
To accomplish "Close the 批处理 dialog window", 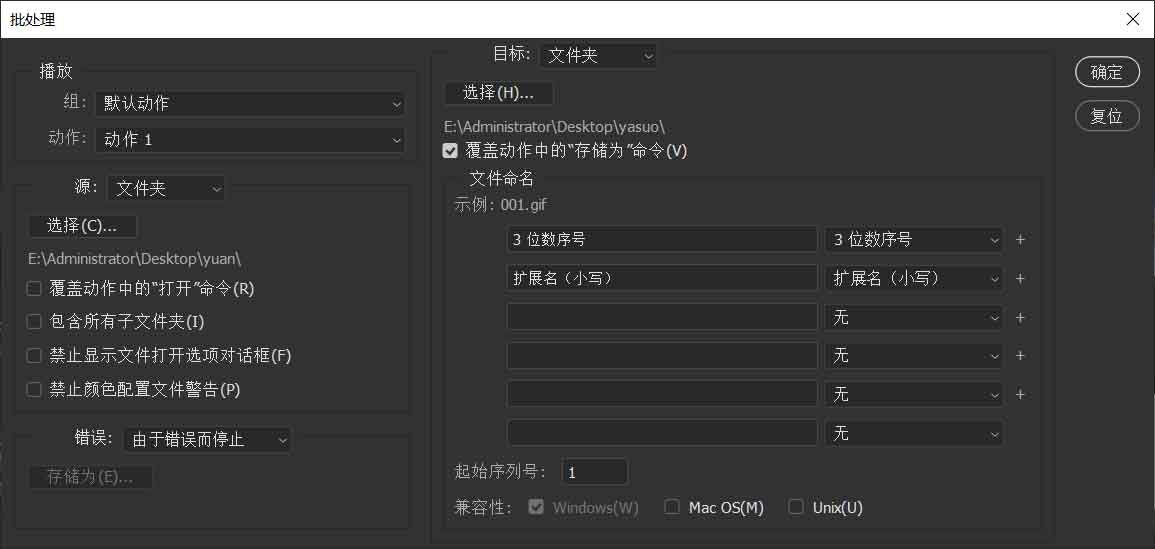I will pos(1132,19).
